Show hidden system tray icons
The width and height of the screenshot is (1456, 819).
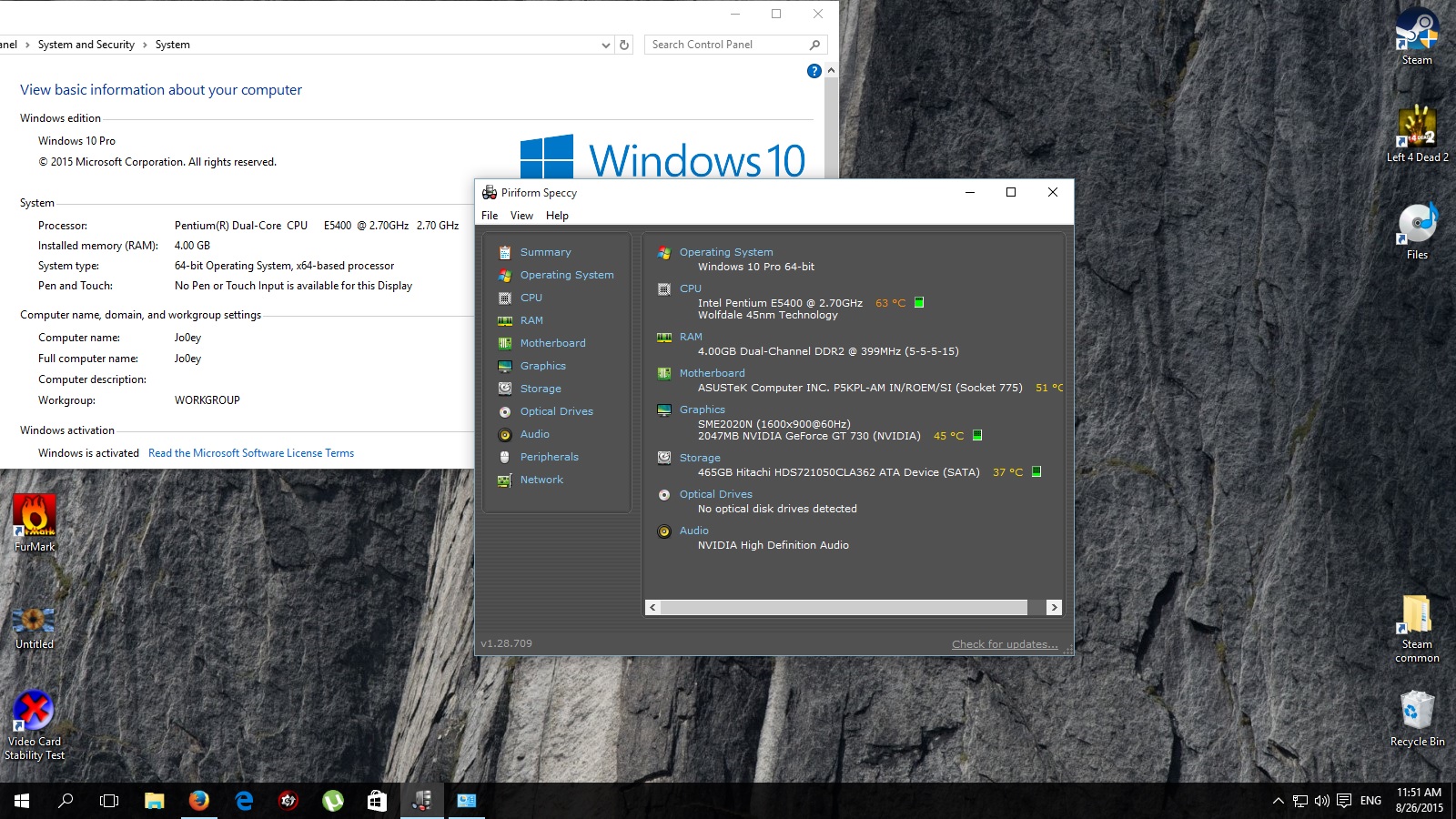tap(1278, 801)
